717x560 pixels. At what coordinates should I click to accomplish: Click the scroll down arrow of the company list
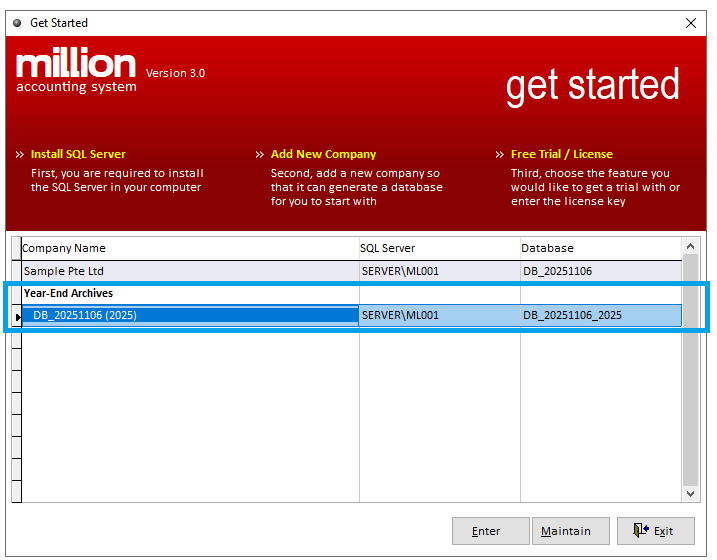pyautogui.click(x=690, y=494)
